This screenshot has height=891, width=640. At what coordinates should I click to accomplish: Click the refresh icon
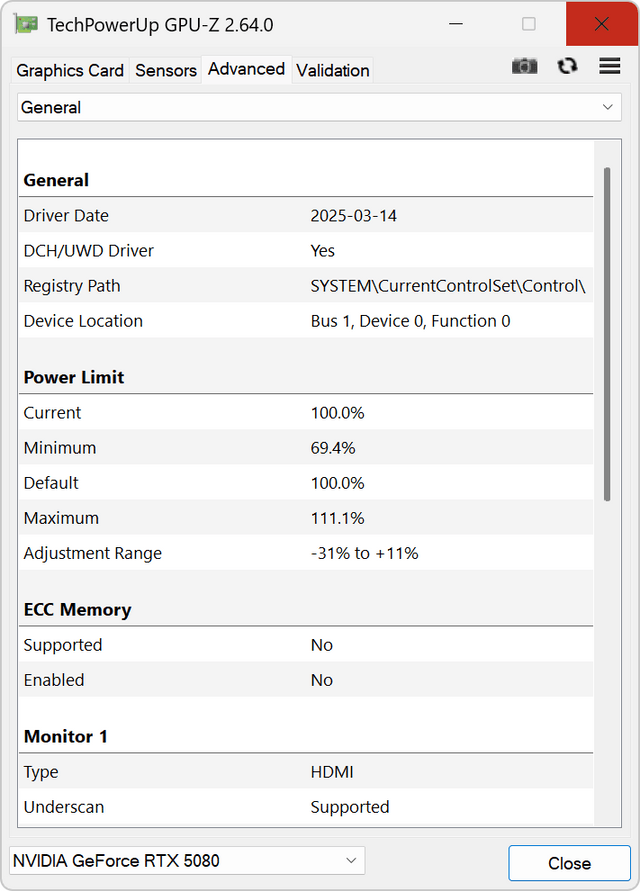tap(567, 66)
